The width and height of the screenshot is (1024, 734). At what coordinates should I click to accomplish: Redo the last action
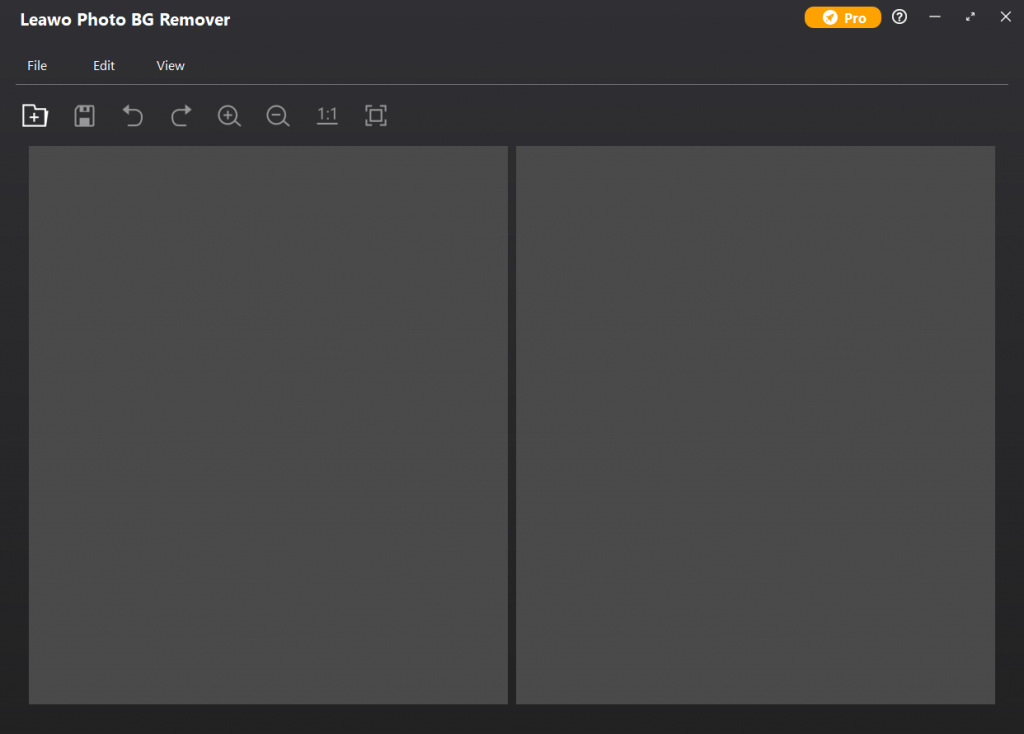[x=180, y=115]
